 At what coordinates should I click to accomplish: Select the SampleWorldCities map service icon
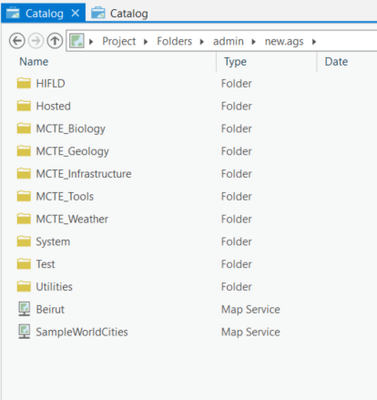click(x=24, y=332)
